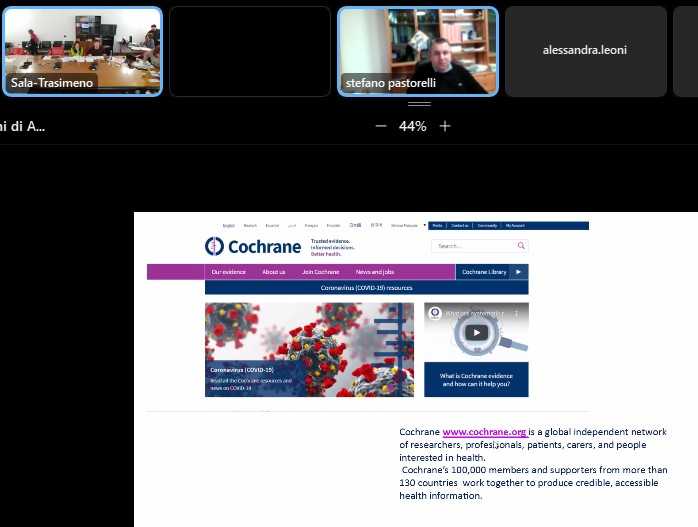Open the www.cochrane.org hyperlink

(484, 432)
